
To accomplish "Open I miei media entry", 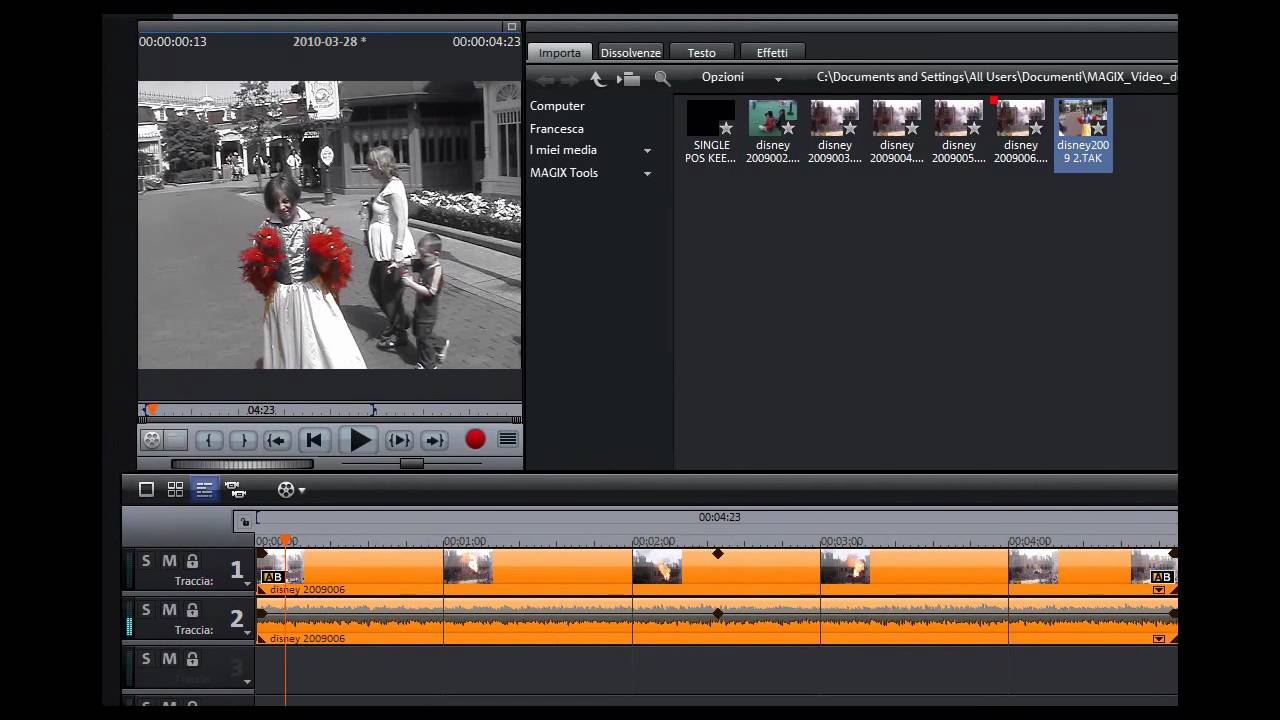I will [x=563, y=150].
